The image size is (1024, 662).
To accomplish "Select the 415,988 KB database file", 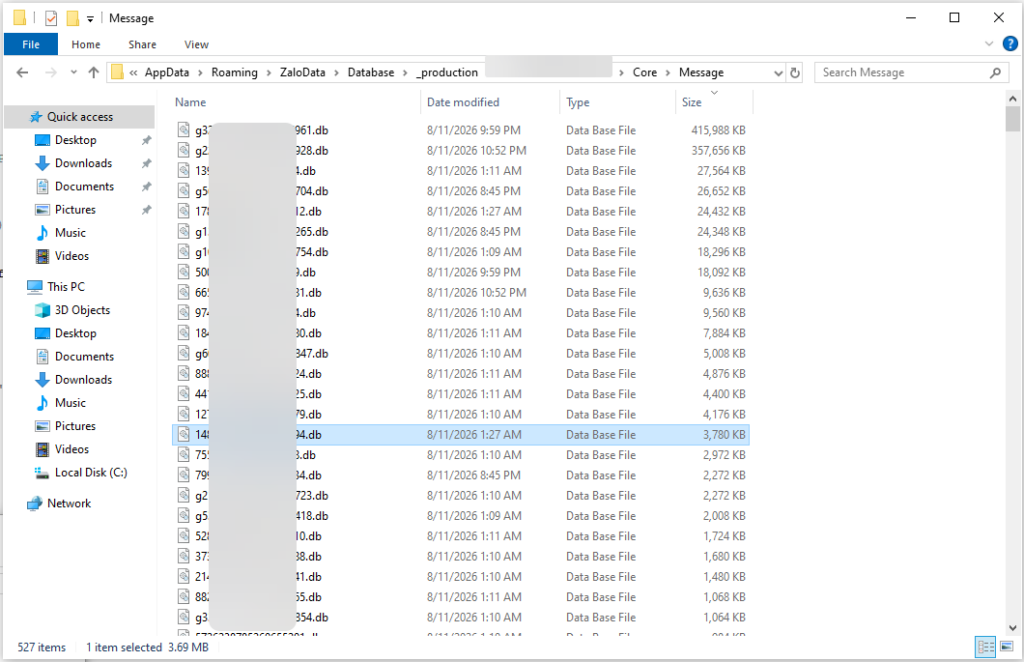I will tap(460, 130).
